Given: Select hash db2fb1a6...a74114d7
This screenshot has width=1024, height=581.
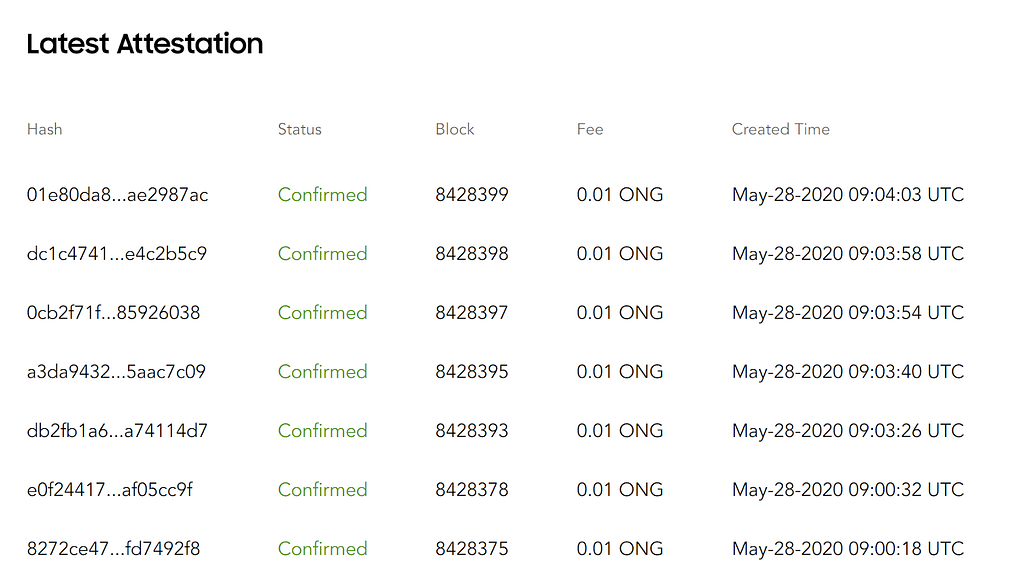Looking at the screenshot, I should (117, 431).
